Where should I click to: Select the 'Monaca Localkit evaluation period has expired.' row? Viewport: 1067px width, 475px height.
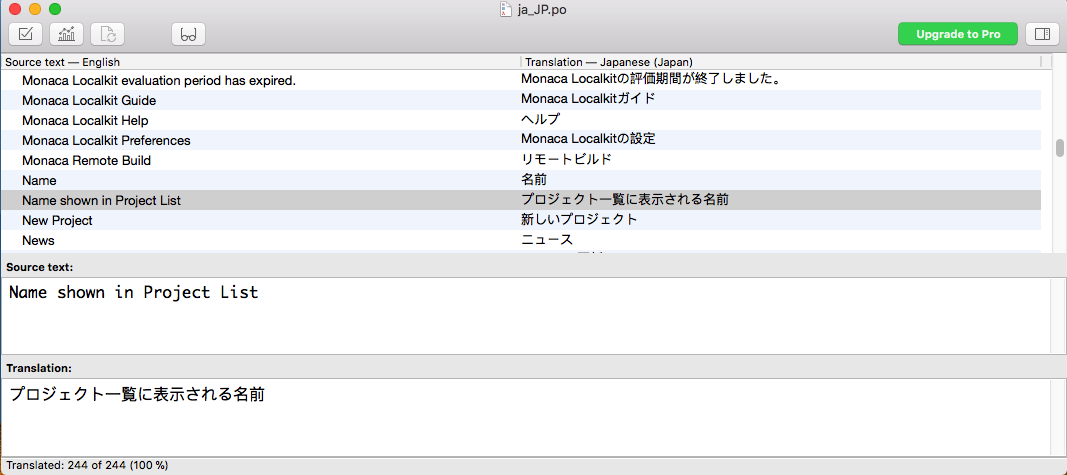[521, 80]
